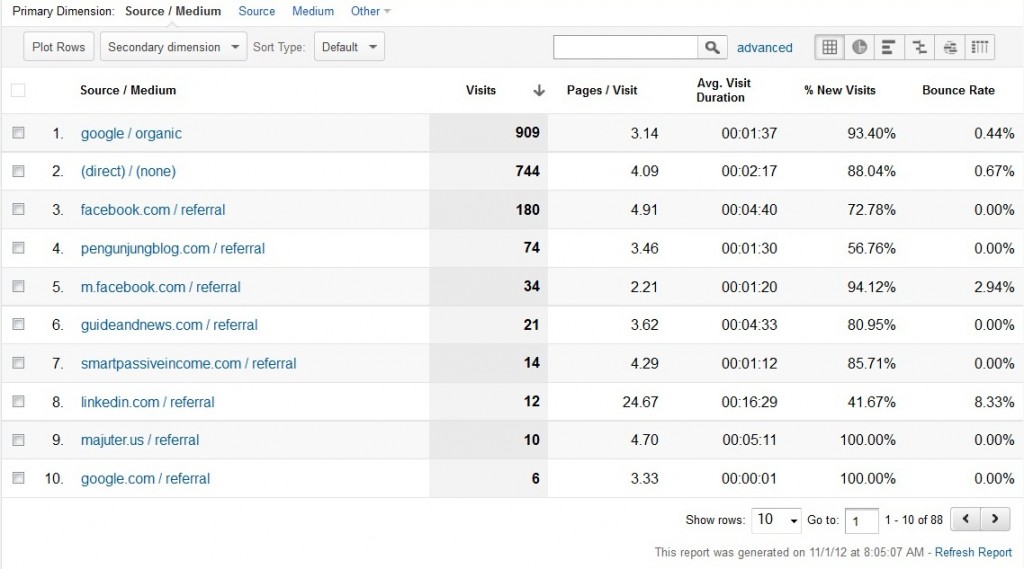1024x569 pixels.
Task: Select the 8.33% bounce rate cell
Action: [994, 402]
